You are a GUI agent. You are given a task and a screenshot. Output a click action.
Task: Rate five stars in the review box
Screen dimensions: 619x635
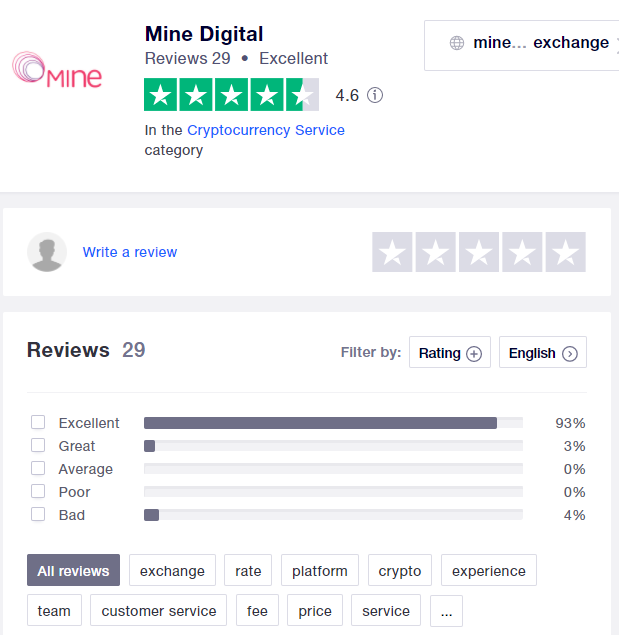(566, 252)
